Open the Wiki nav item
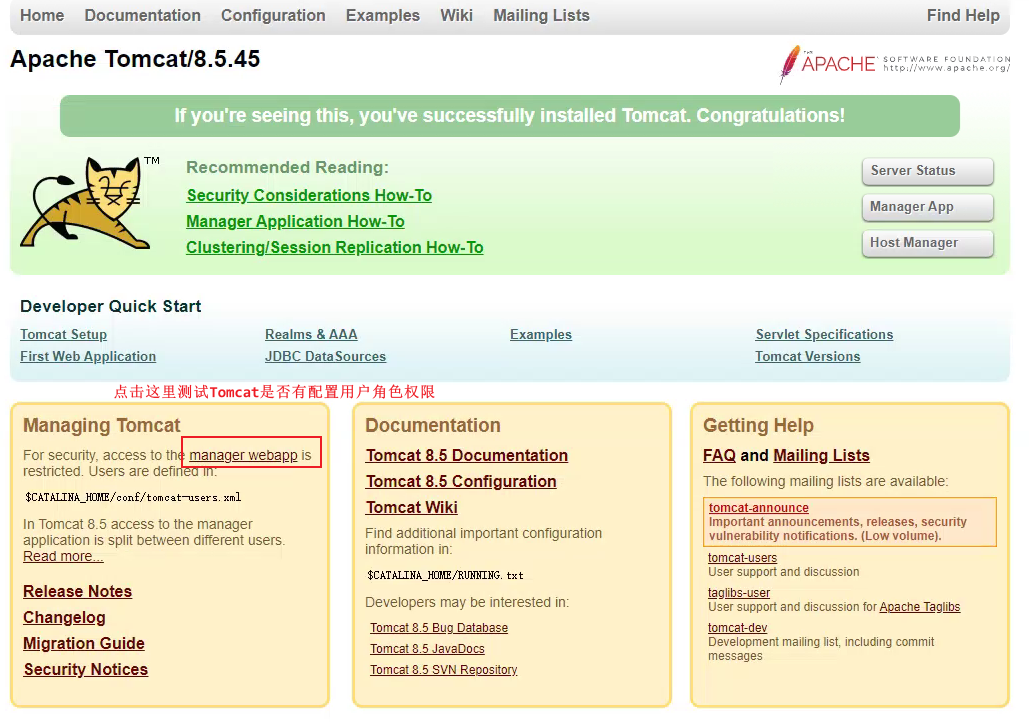 tap(456, 15)
